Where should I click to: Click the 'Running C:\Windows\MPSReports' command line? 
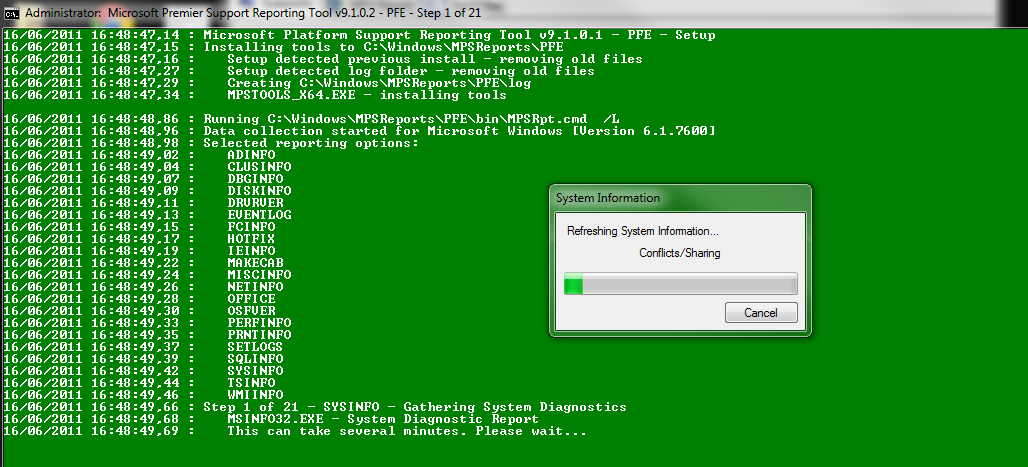pyautogui.click(x=311, y=119)
